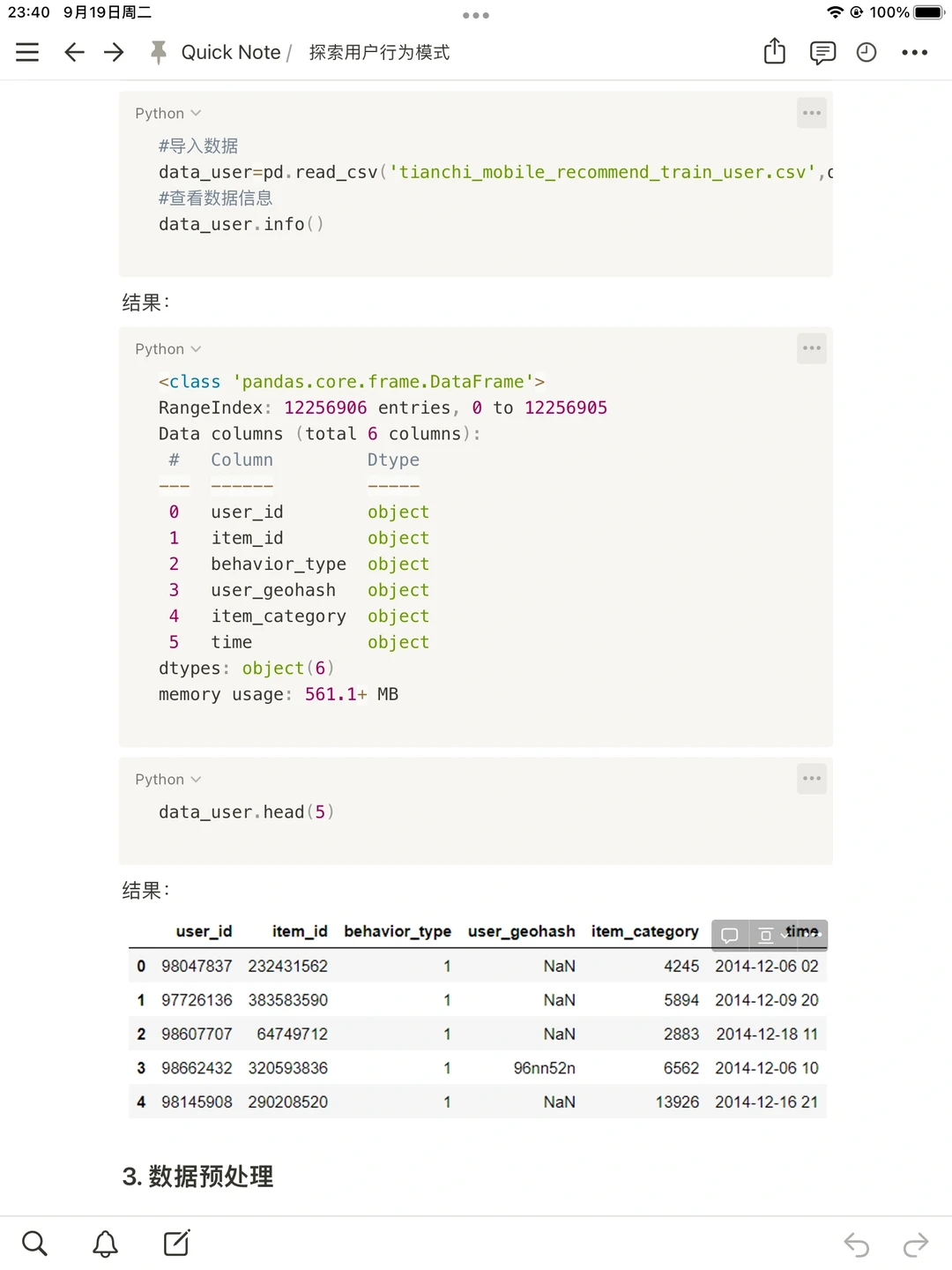Open the sidebar hamburger menu
Image resolution: width=952 pixels, height=1270 pixels.
pos(27,52)
